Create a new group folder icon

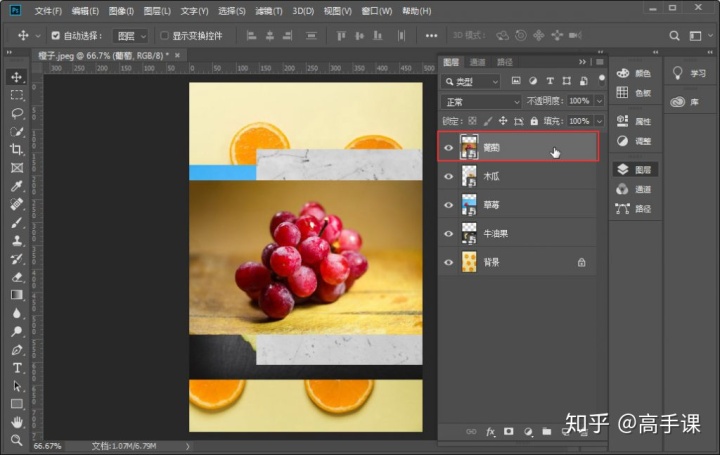(x=546, y=432)
